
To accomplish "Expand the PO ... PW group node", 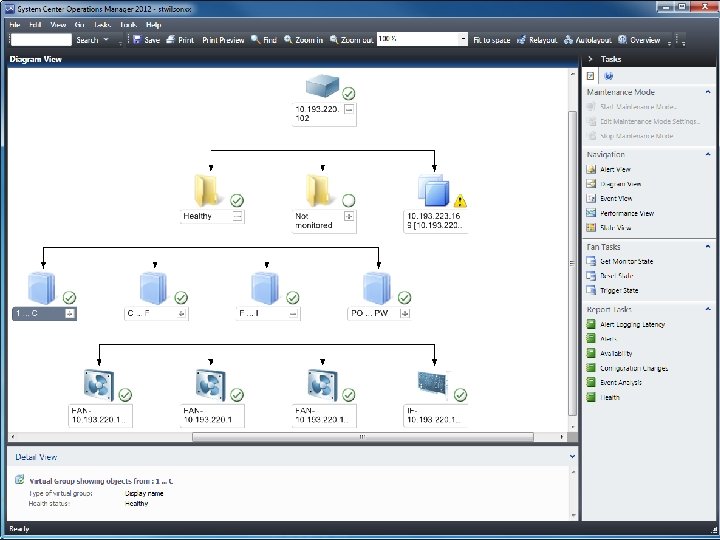I will [405, 314].
